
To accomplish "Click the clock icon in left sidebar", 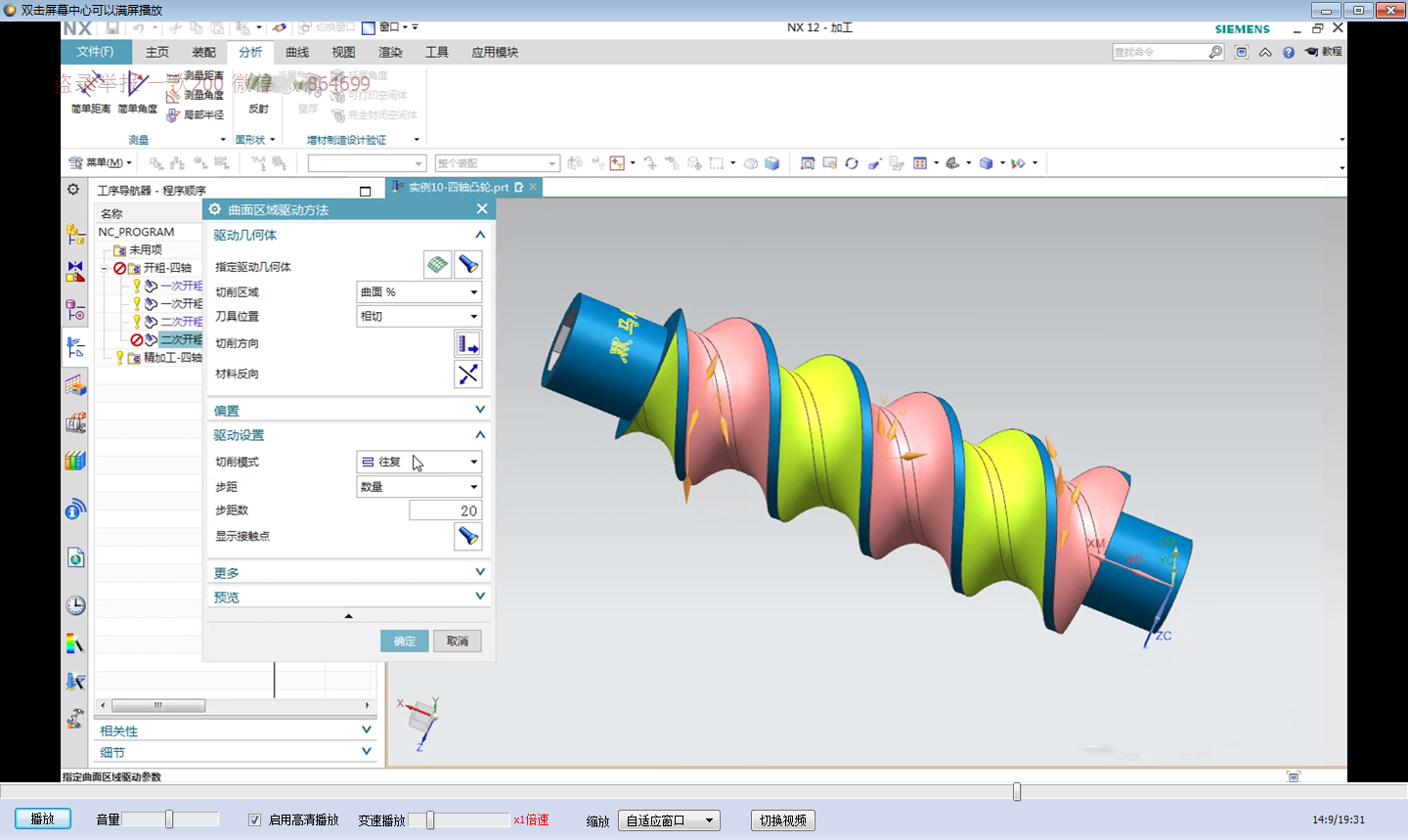I will click(x=75, y=605).
